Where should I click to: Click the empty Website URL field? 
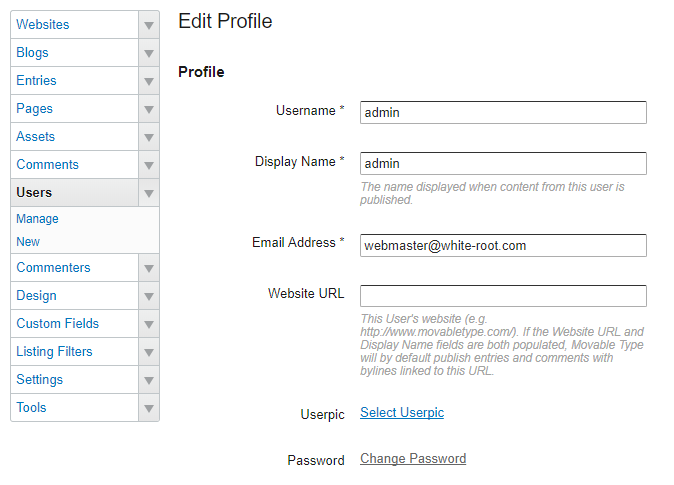503,296
